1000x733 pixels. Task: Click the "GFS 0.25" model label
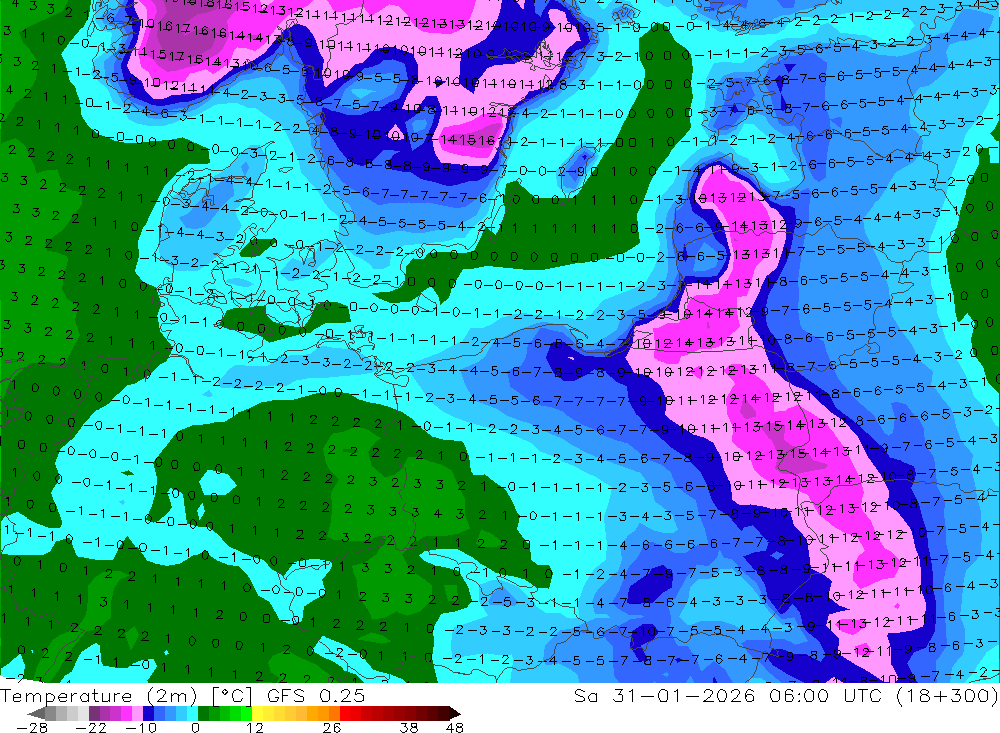tap(316, 695)
